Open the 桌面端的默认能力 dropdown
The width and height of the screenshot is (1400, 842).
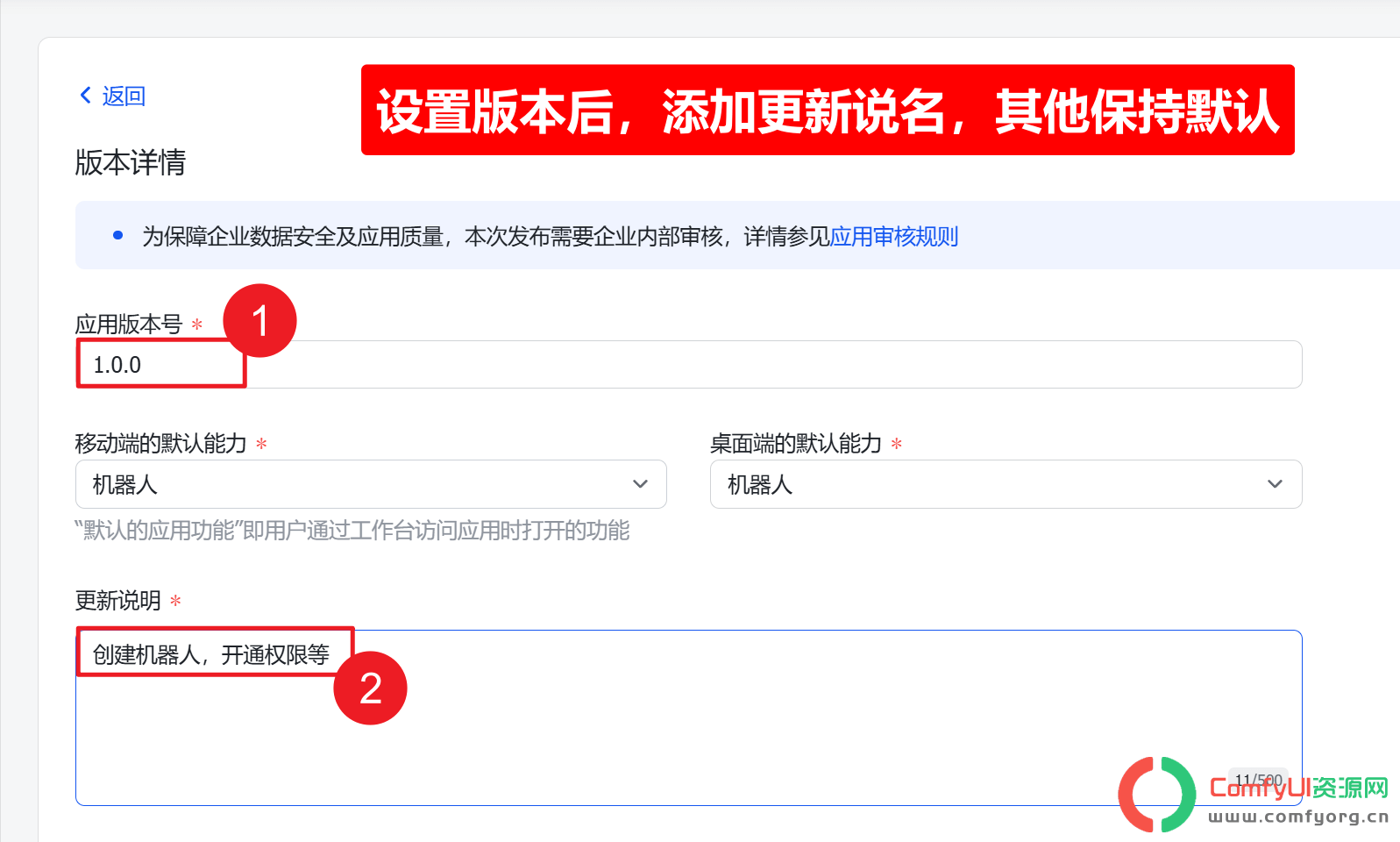[x=1006, y=484]
